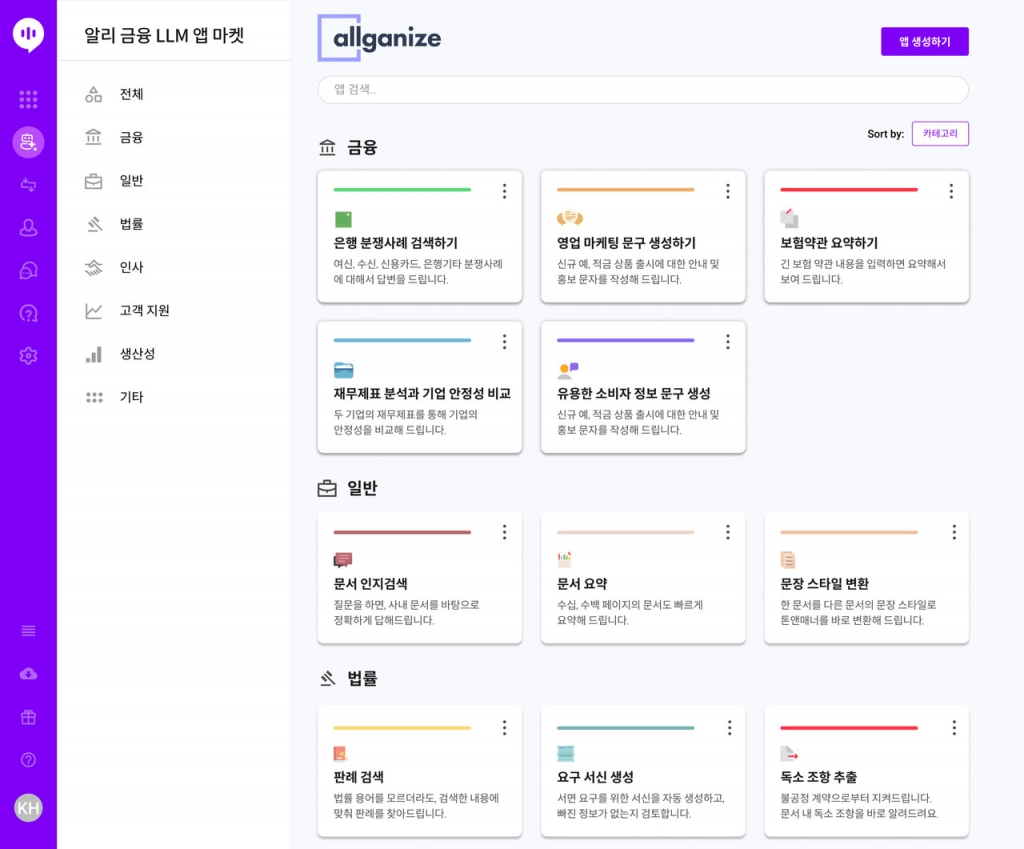Click the 앱 생성하기 button

(x=925, y=41)
